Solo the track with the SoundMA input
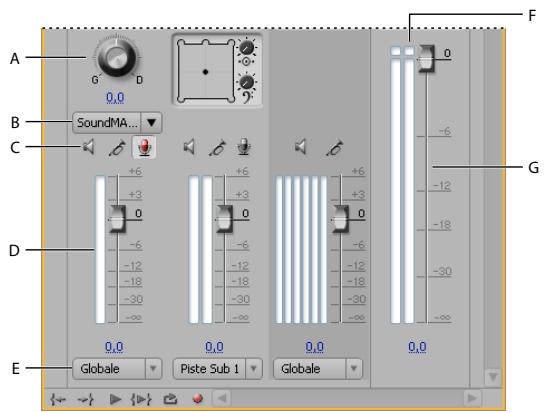 [118, 147]
